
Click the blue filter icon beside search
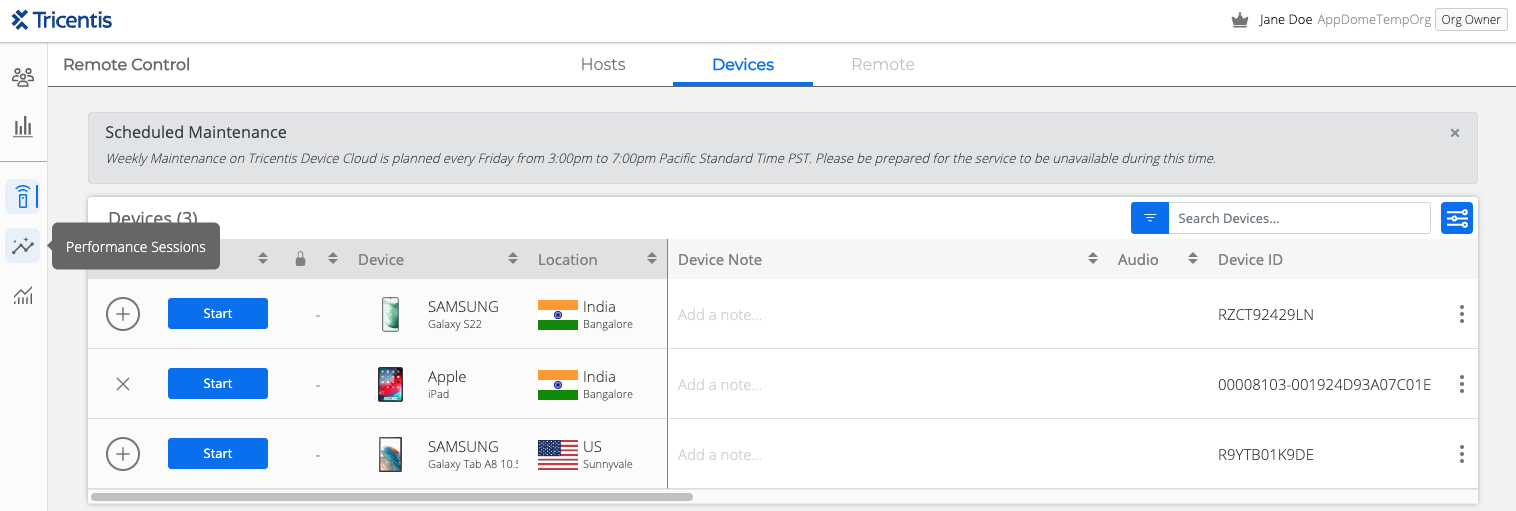tap(1150, 218)
